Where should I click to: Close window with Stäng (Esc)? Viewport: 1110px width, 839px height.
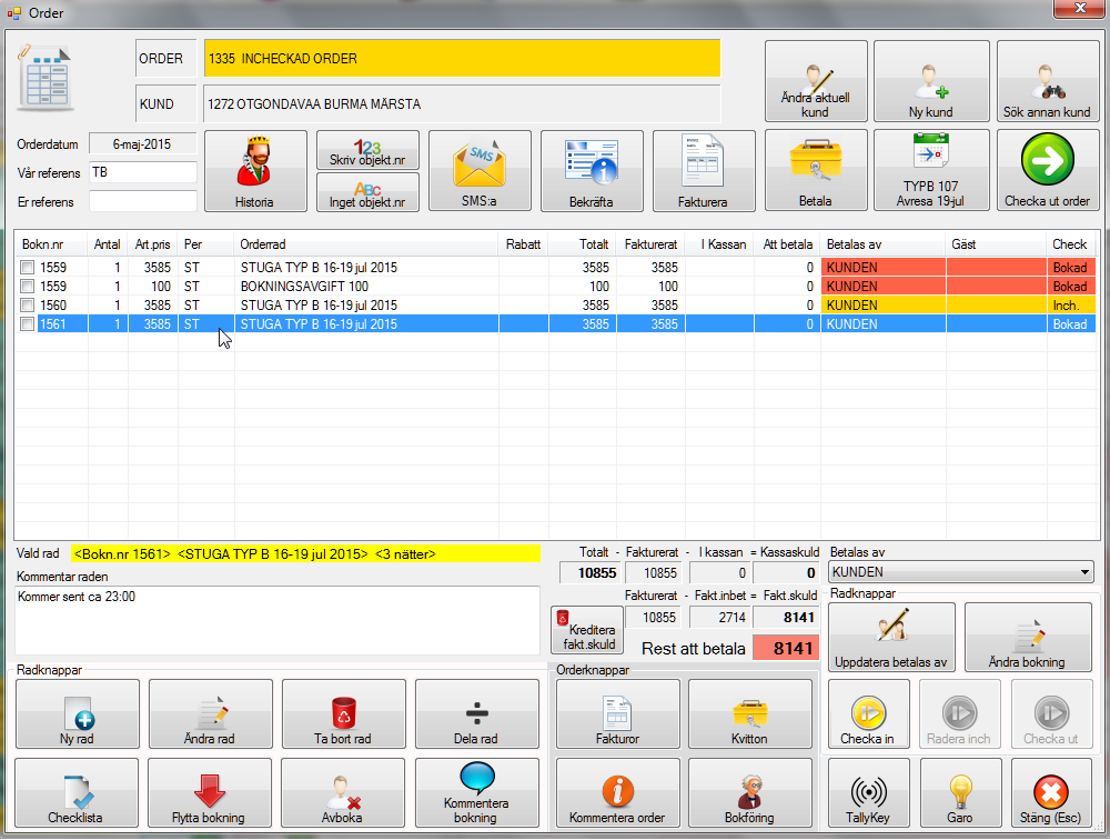tap(1051, 792)
